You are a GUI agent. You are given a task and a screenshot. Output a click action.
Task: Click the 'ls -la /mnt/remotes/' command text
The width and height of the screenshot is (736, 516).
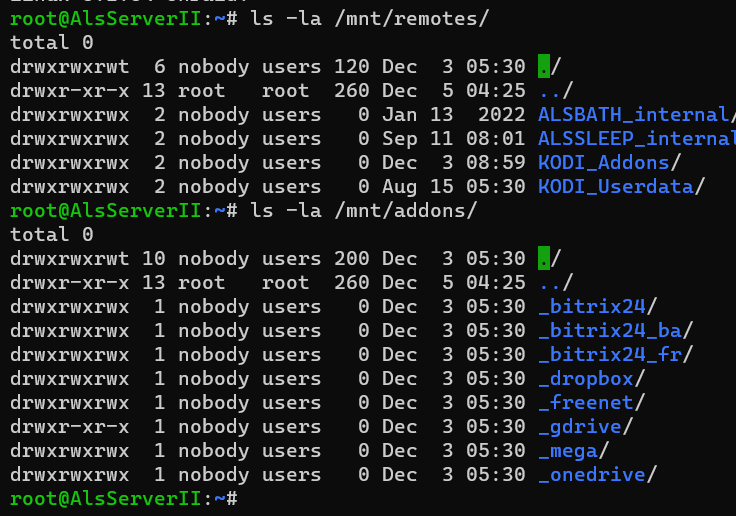[x=369, y=19]
